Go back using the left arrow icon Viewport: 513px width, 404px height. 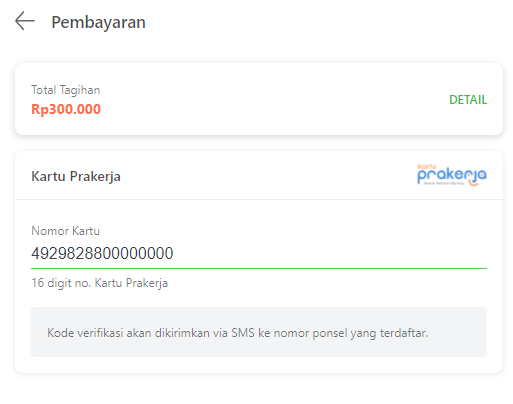click(x=25, y=21)
